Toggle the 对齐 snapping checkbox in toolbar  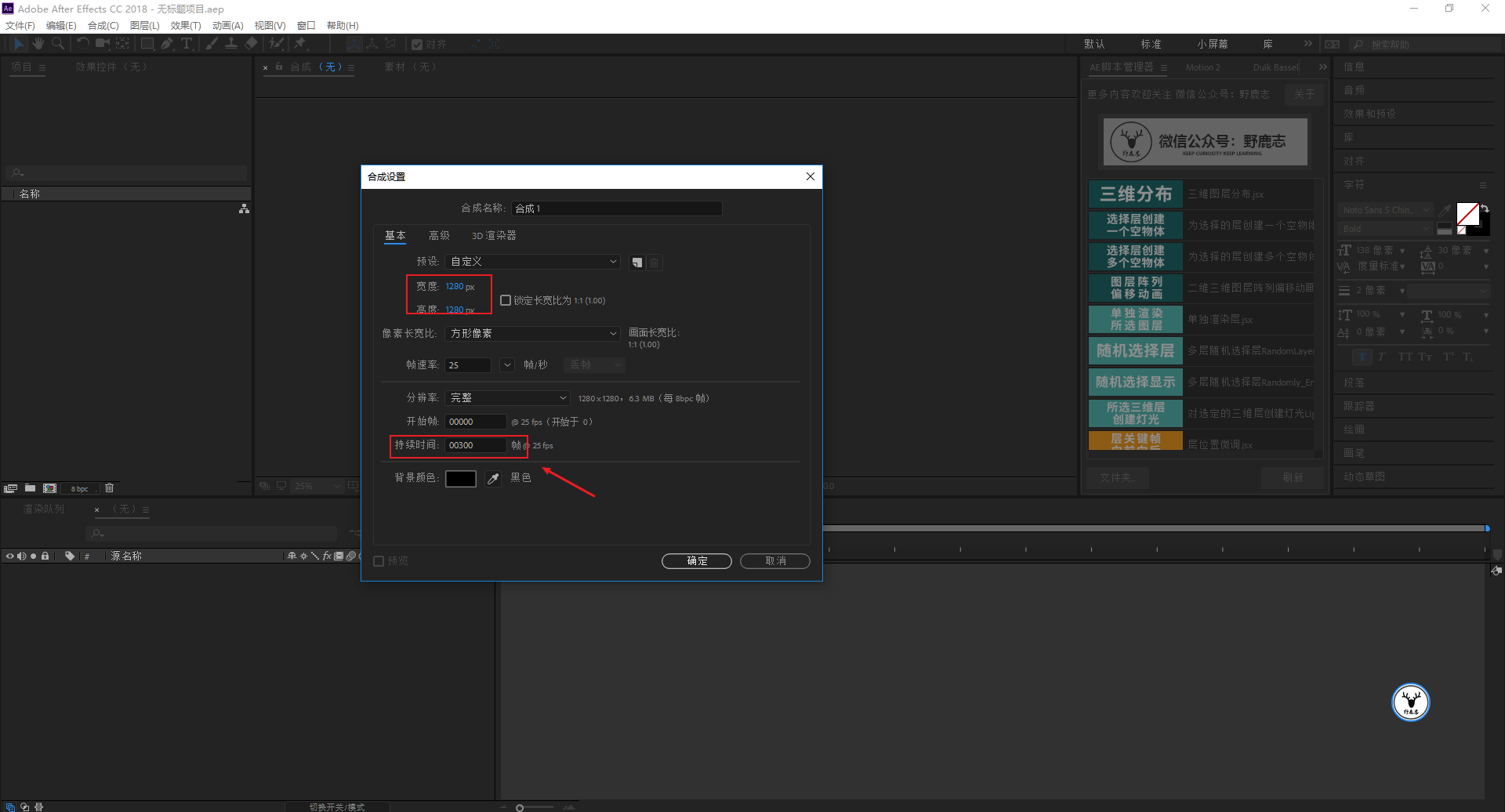click(x=417, y=45)
